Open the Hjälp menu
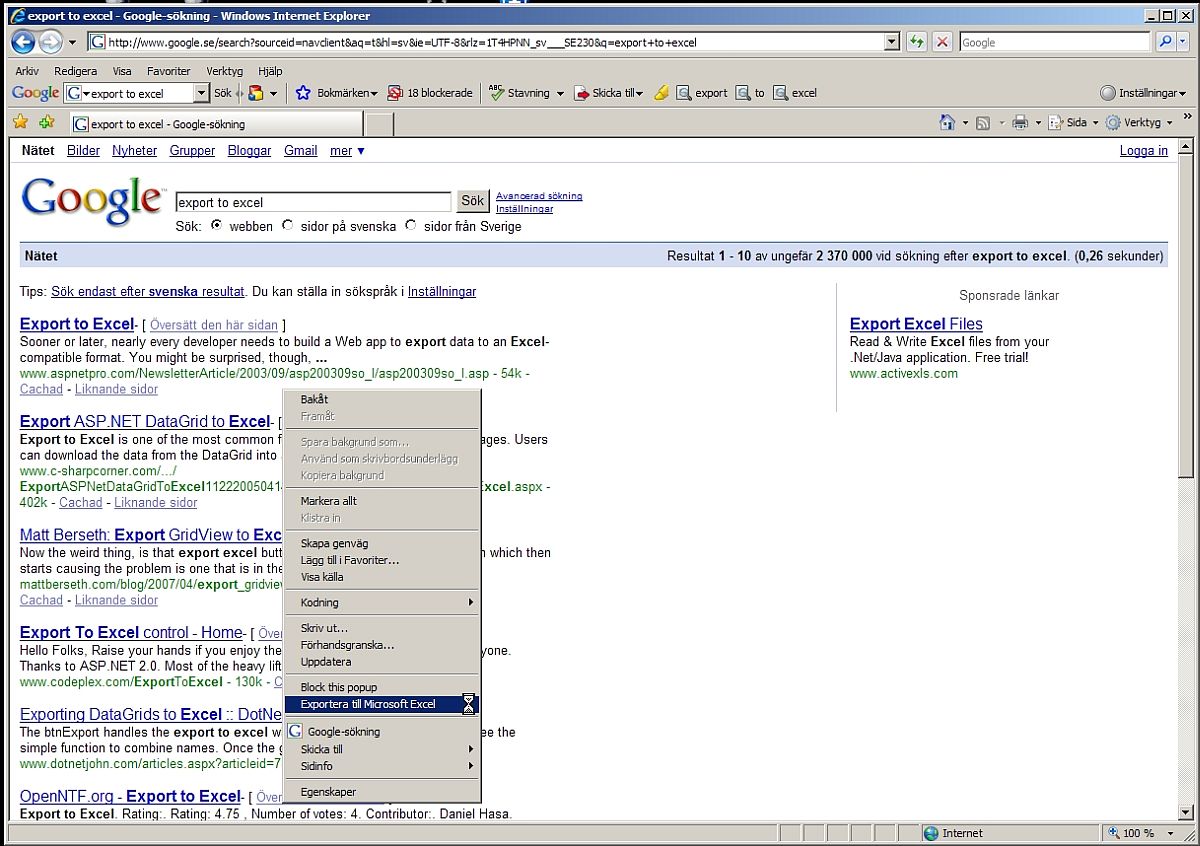The image size is (1200, 846). pos(270,71)
